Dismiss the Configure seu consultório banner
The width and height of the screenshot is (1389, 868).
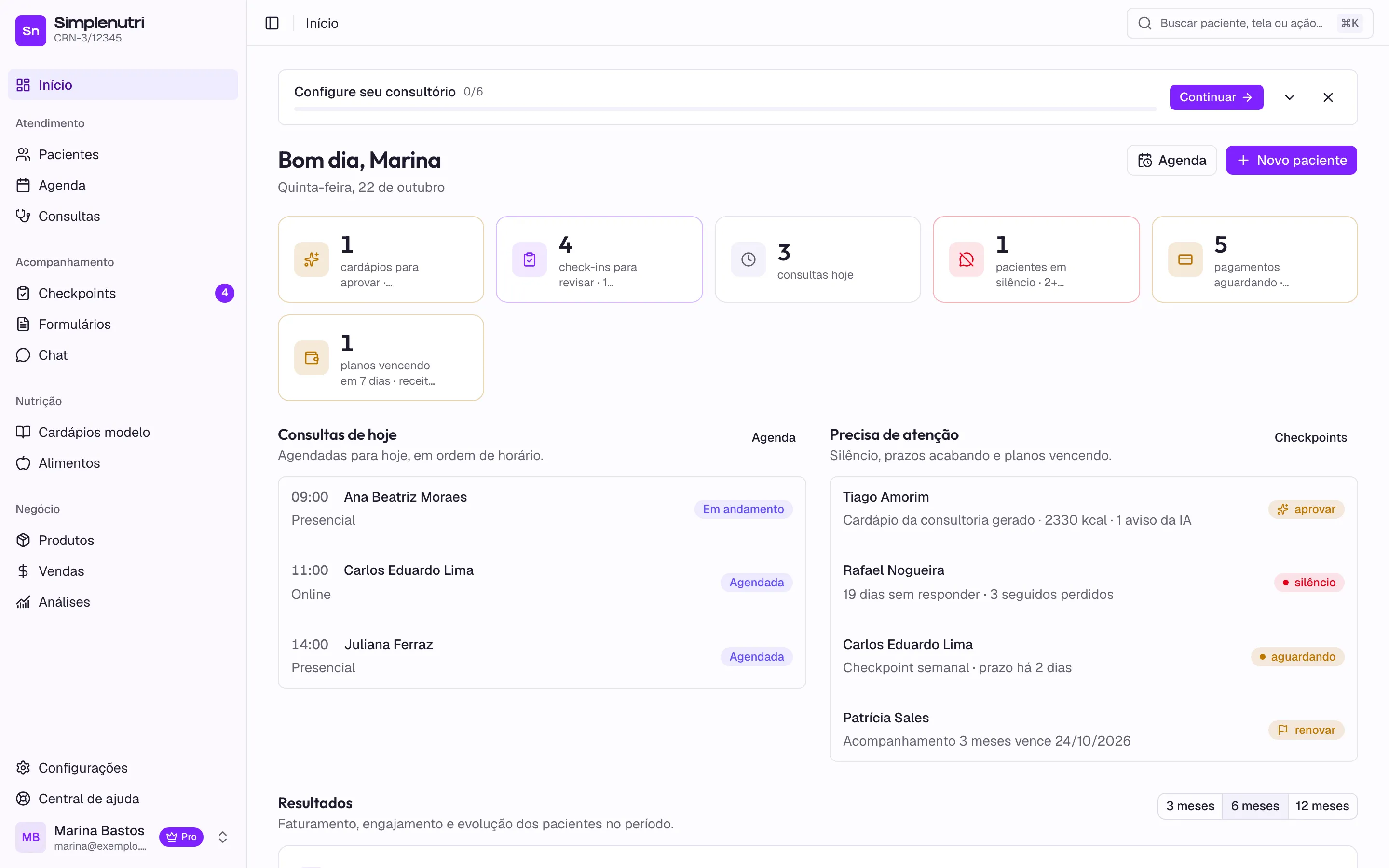1328,97
